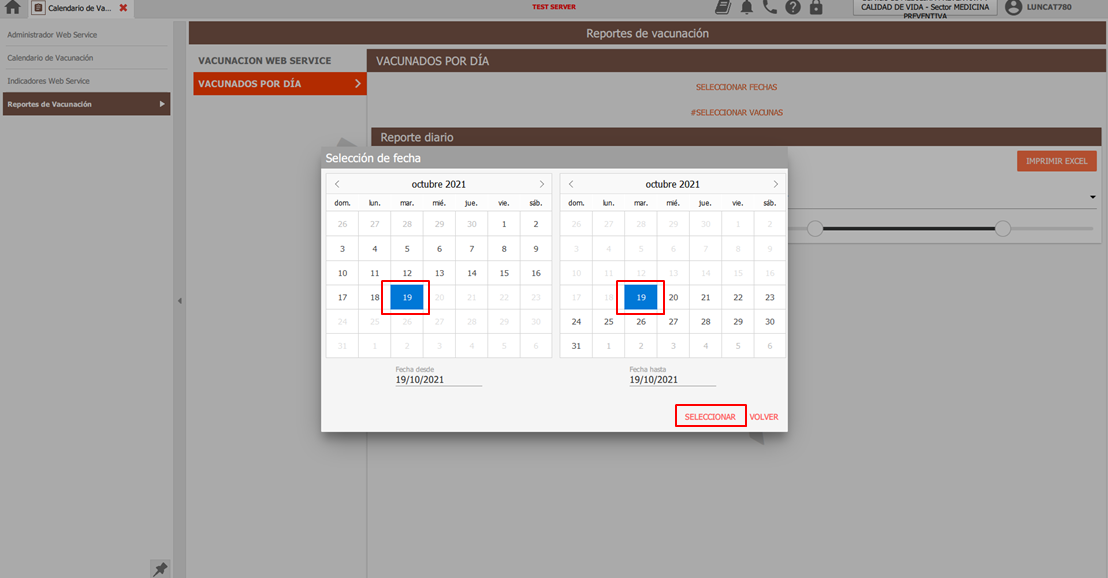This screenshot has width=1108, height=578.
Task: Go to previous month in left calendar
Action: 337,184
